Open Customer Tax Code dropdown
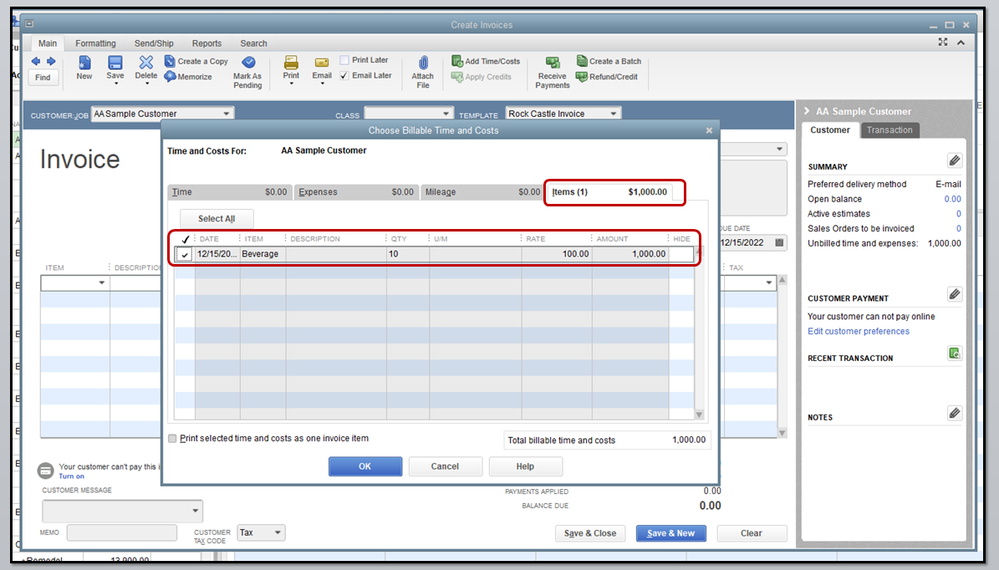 pos(277,532)
